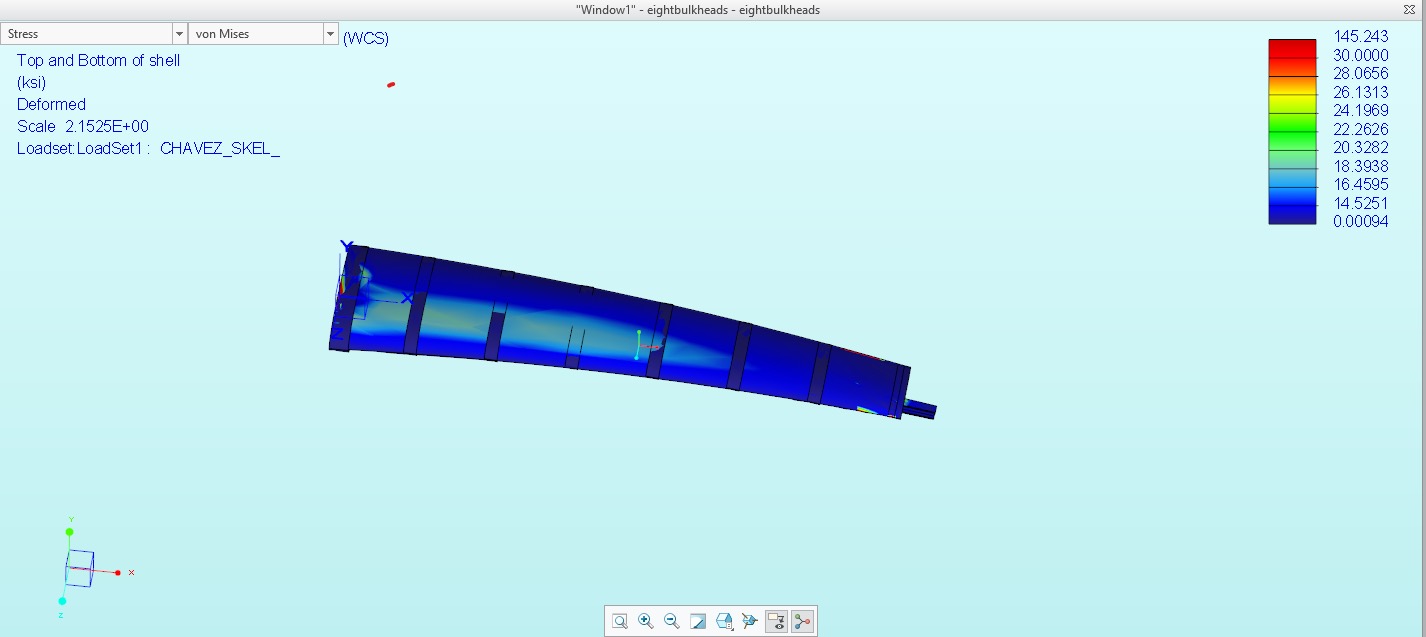This screenshot has width=1426, height=637.
Task: Click the small red marker above the model
Action: [x=391, y=85]
